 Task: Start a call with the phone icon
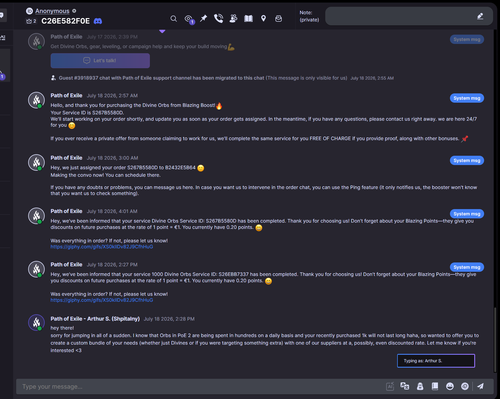(218, 18)
